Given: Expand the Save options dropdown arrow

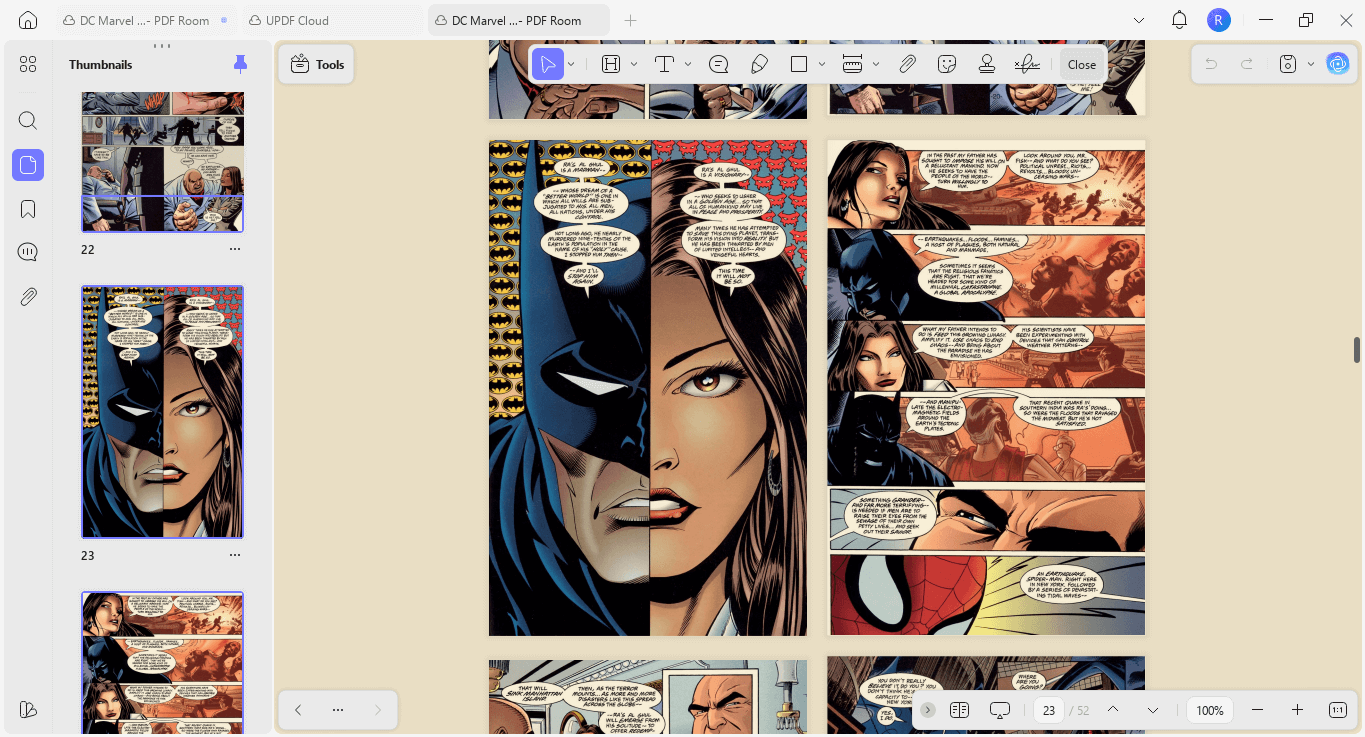Looking at the screenshot, I should click(1311, 65).
